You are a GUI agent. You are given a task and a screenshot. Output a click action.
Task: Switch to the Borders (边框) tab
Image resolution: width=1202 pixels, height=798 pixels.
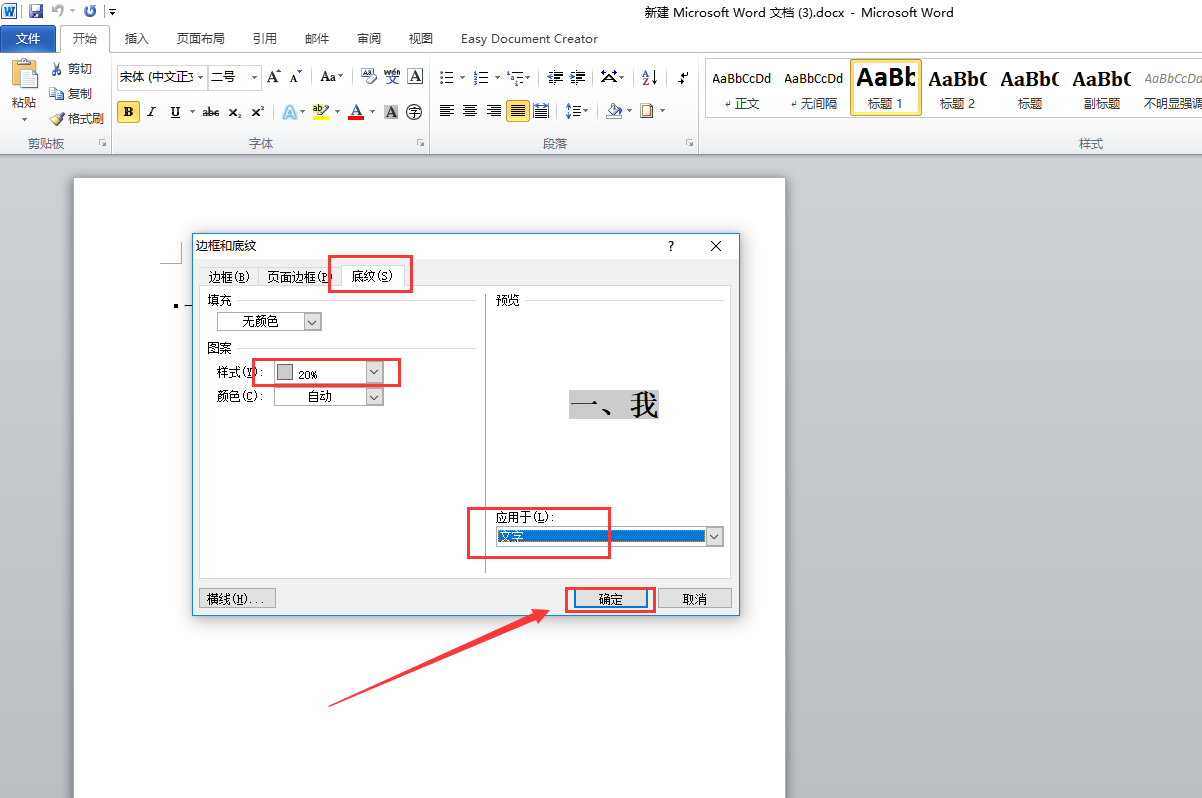tap(229, 277)
